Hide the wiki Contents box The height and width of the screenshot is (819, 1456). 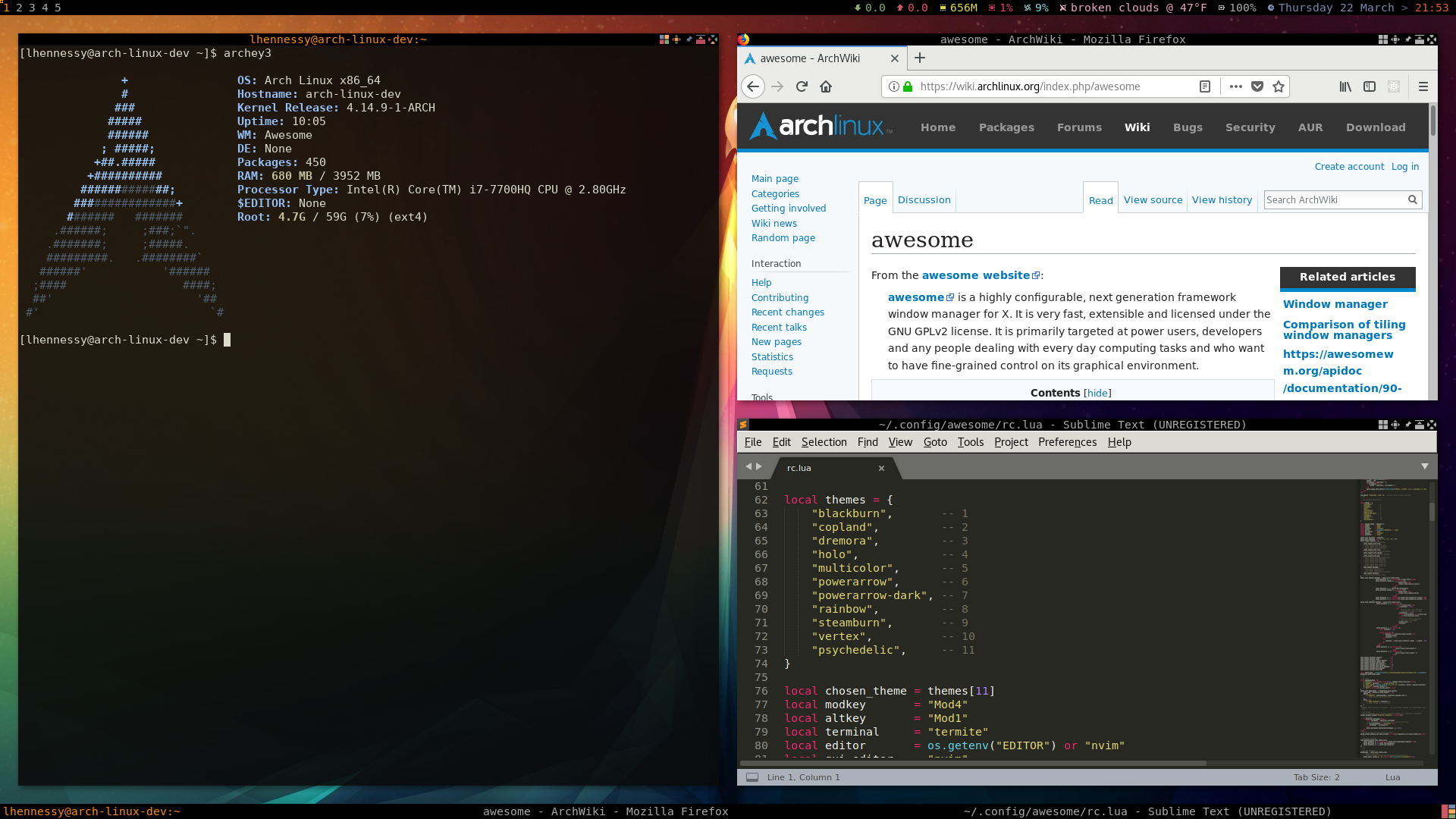[x=1097, y=393]
